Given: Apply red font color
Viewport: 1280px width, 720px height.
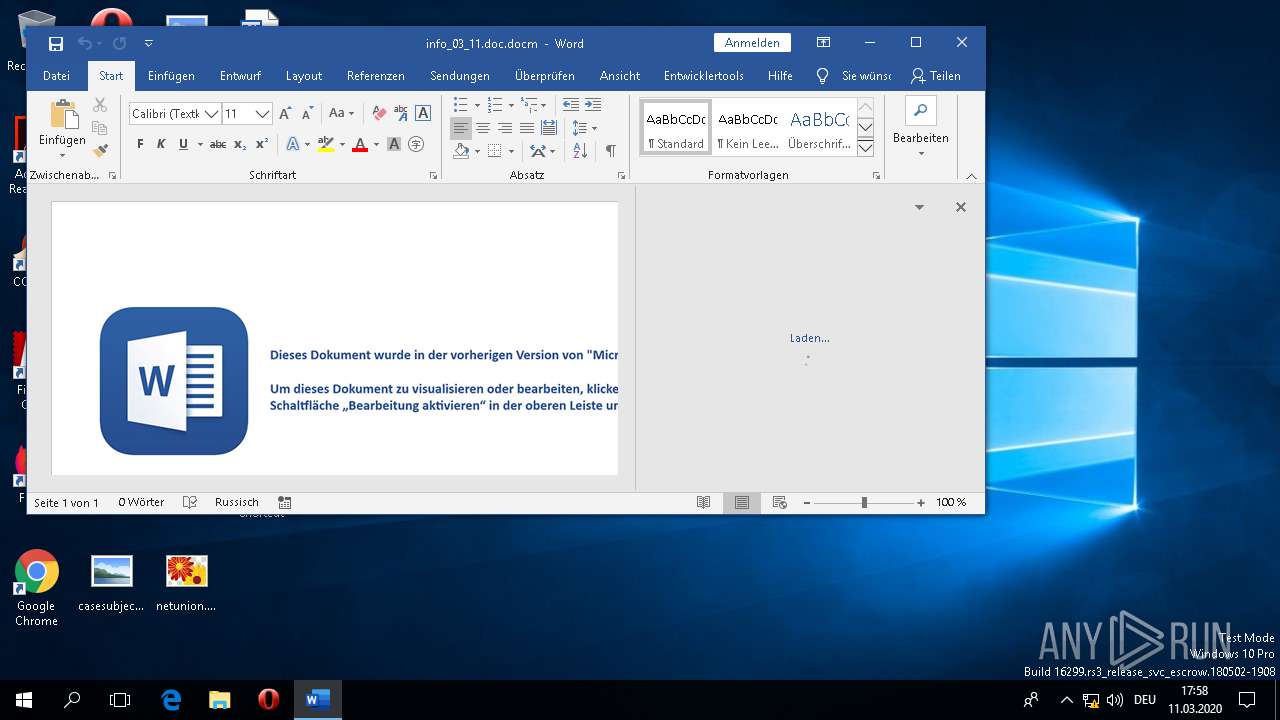Looking at the screenshot, I should click(360, 144).
